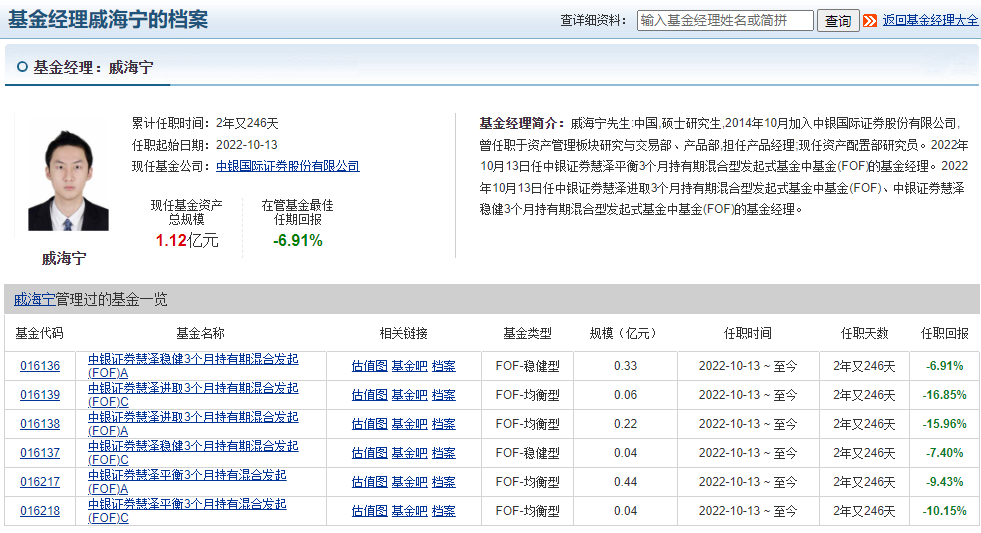Open 基金吧 for fund 016136
This screenshot has width=981, height=533.
(x=409, y=366)
